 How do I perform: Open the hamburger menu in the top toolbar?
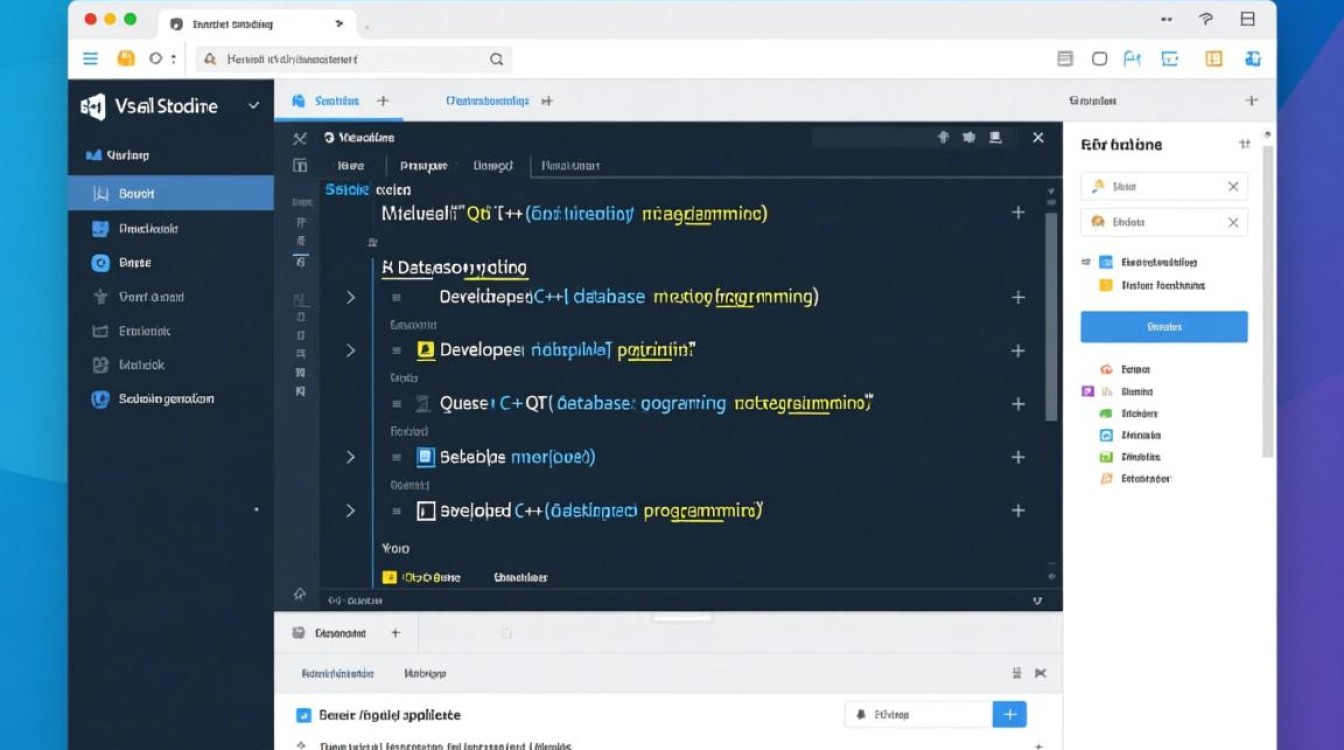(90, 59)
